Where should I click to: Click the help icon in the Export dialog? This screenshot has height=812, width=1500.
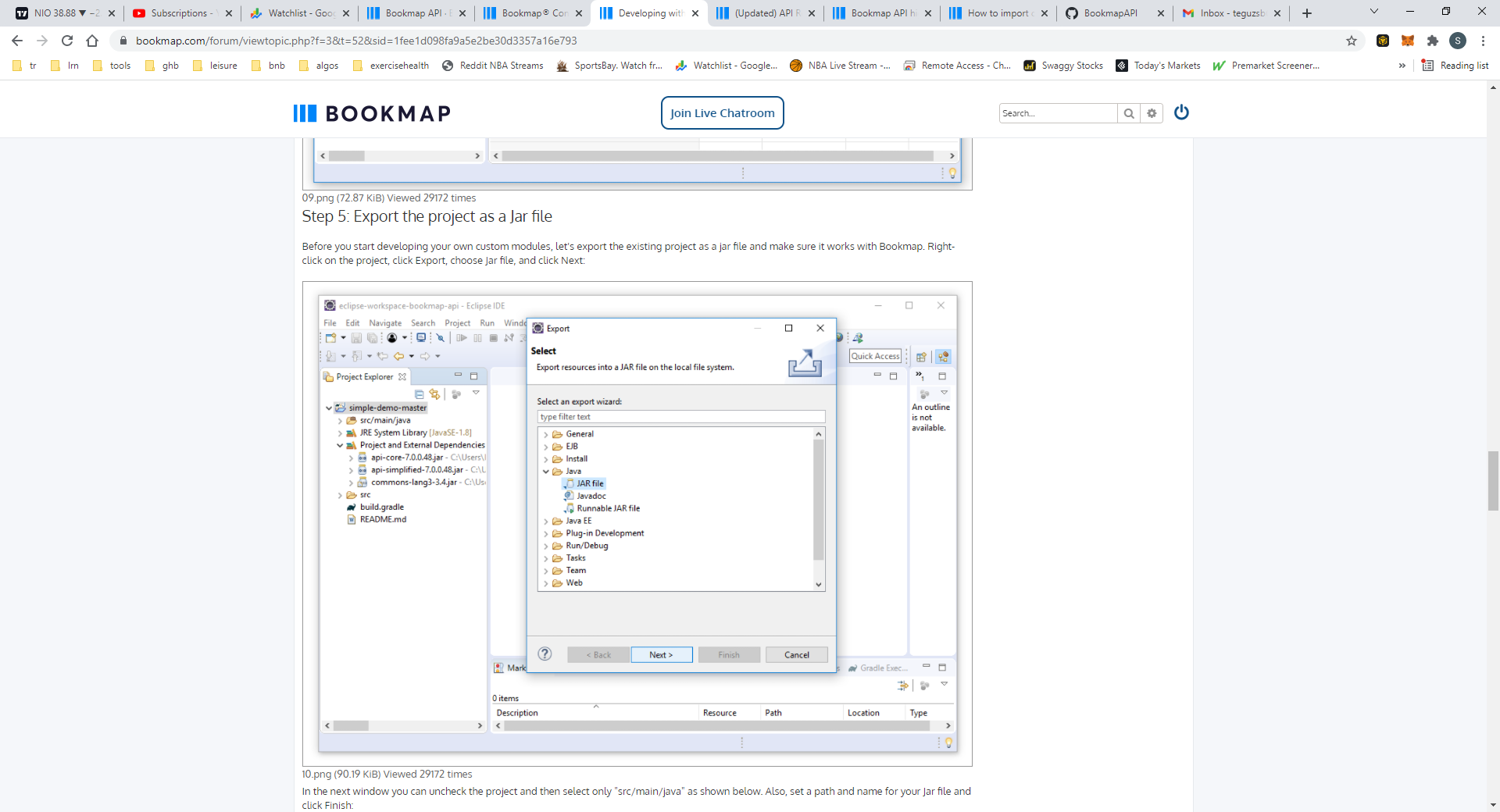point(545,654)
